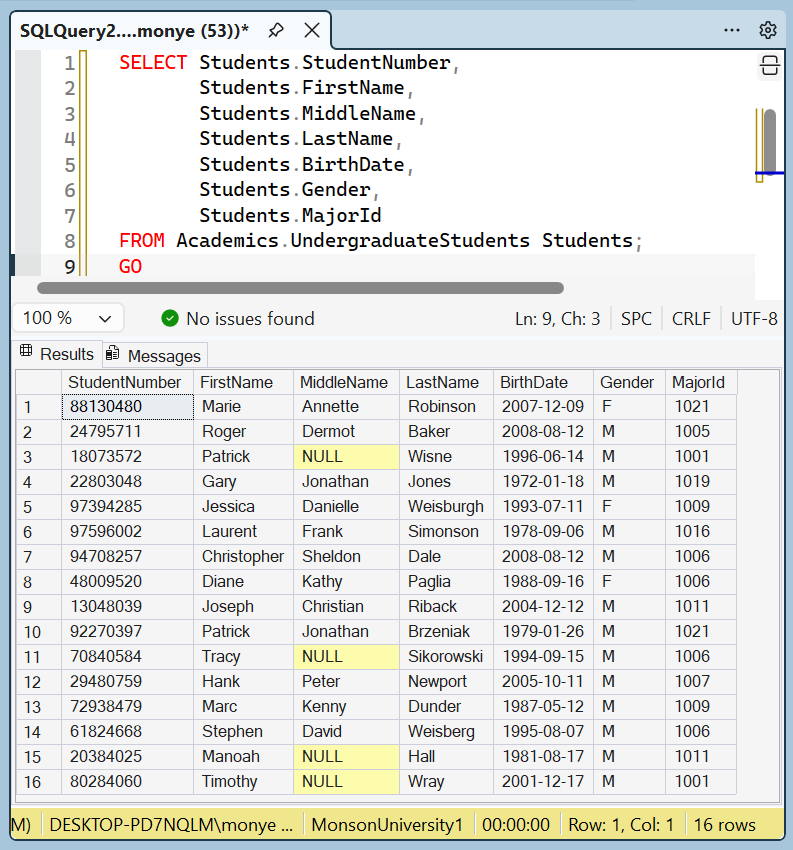This screenshot has width=793, height=850.
Task: Click line number 4 in the gutter
Action: 69,139
